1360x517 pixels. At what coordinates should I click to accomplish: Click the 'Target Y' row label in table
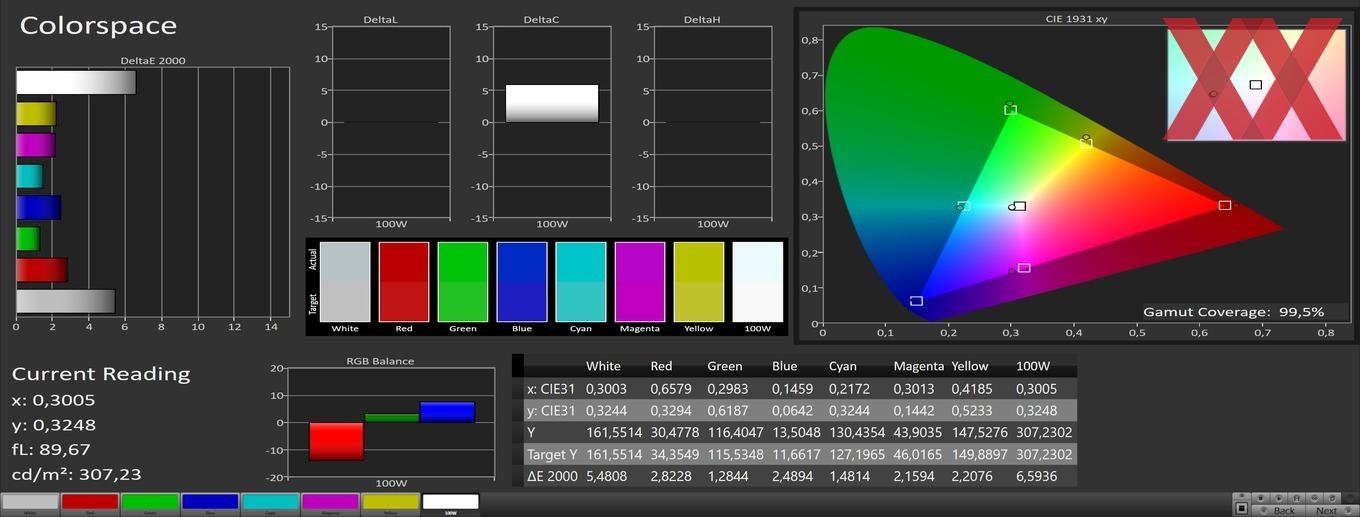tap(552, 454)
